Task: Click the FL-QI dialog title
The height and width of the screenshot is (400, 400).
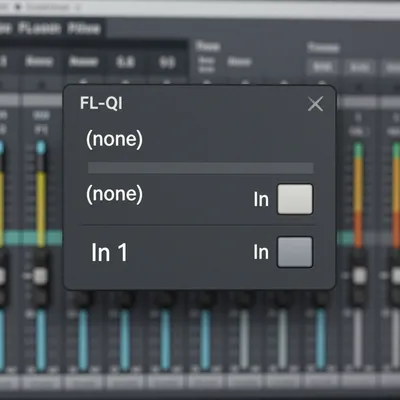Action: click(101, 103)
